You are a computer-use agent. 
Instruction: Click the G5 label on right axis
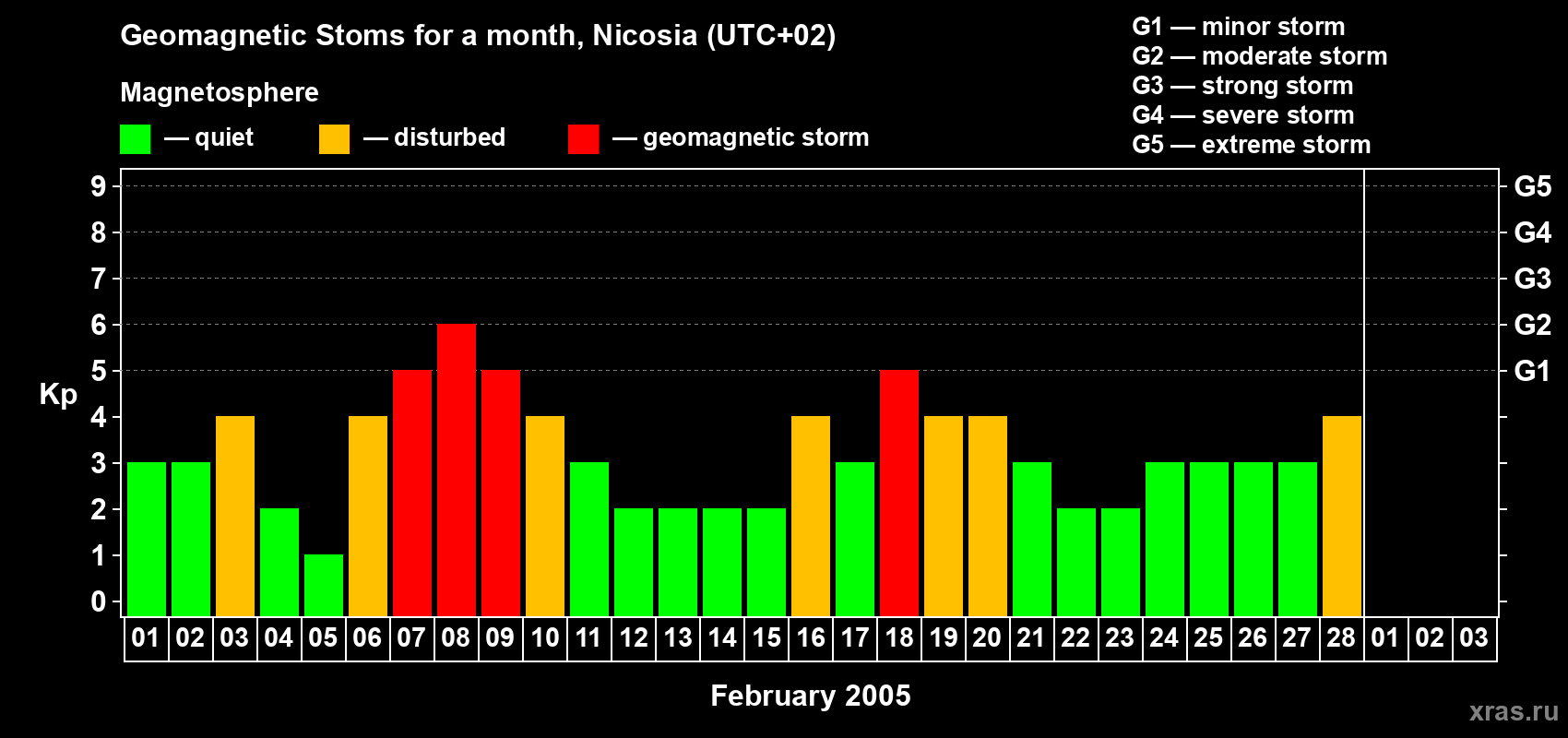coord(1533,186)
